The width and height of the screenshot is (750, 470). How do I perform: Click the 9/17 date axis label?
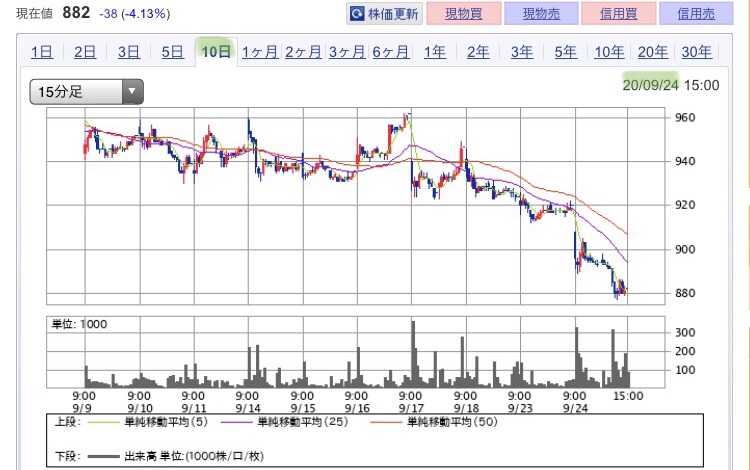410,408
